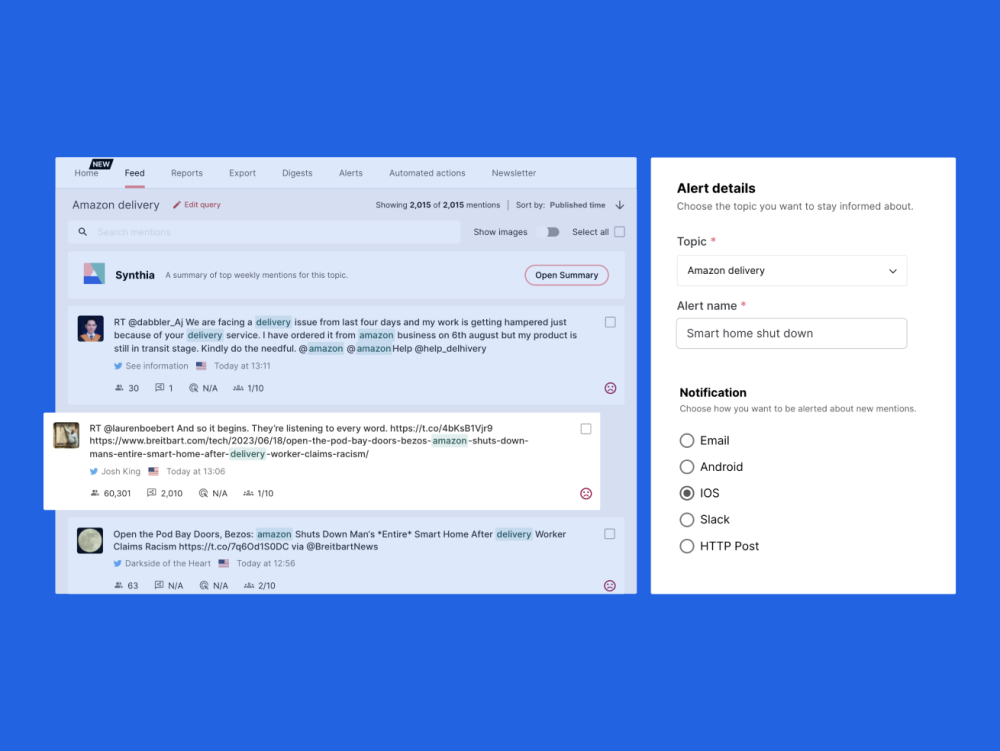1000x751 pixels.
Task: Open the Automated actions tab
Action: click(427, 173)
